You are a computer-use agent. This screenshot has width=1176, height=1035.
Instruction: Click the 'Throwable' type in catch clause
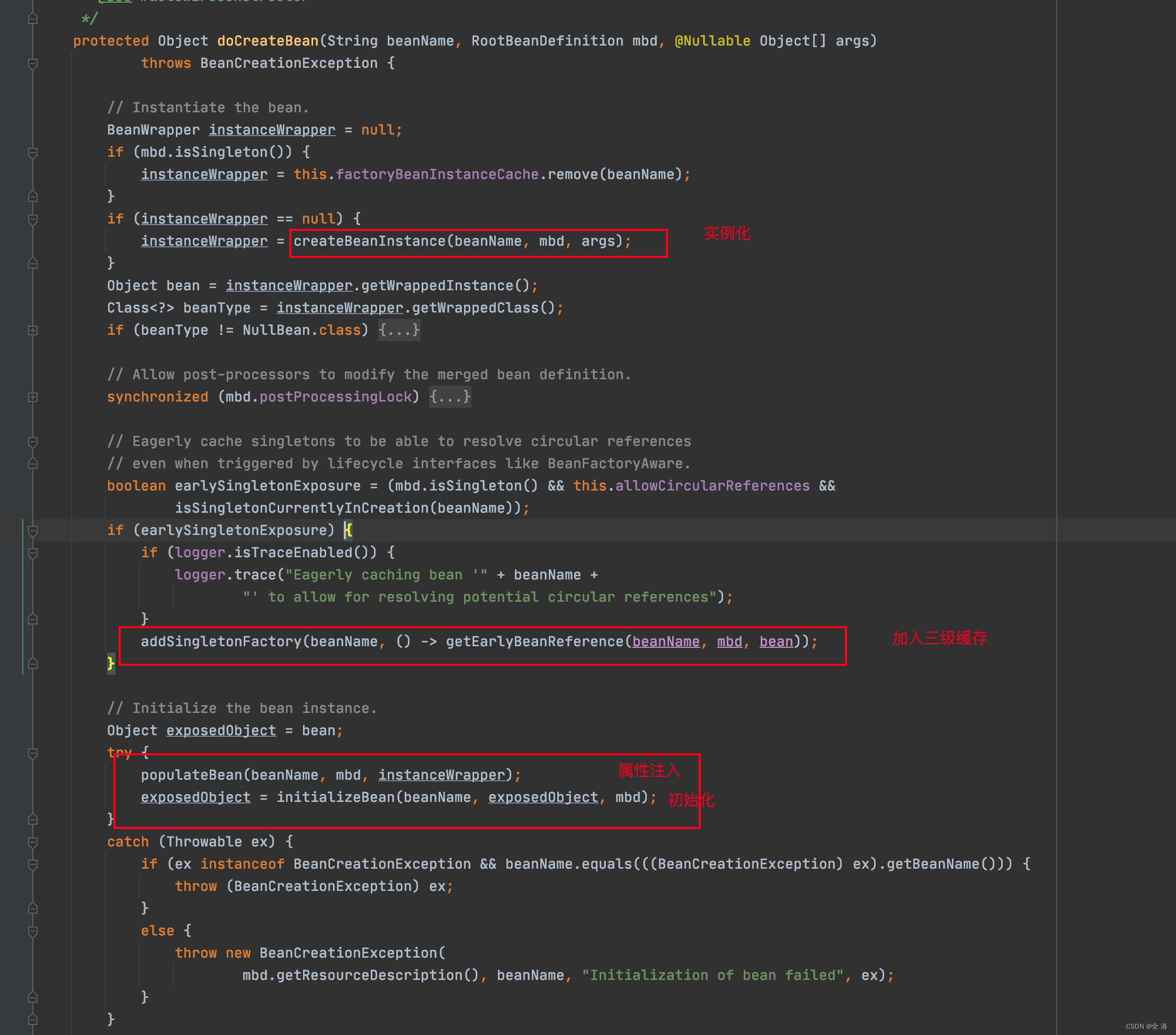click(204, 842)
